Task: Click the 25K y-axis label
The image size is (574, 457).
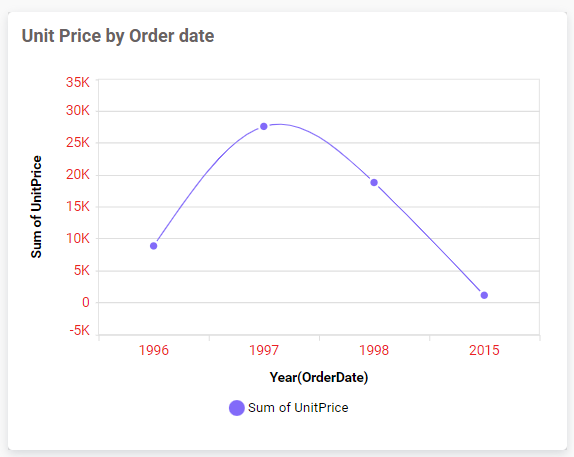Action: click(x=78, y=142)
